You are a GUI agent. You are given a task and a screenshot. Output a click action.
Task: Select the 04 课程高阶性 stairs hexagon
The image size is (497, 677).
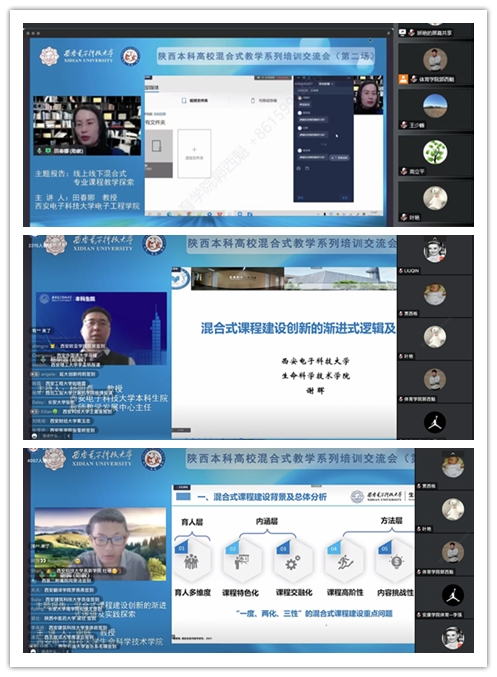click(344, 560)
